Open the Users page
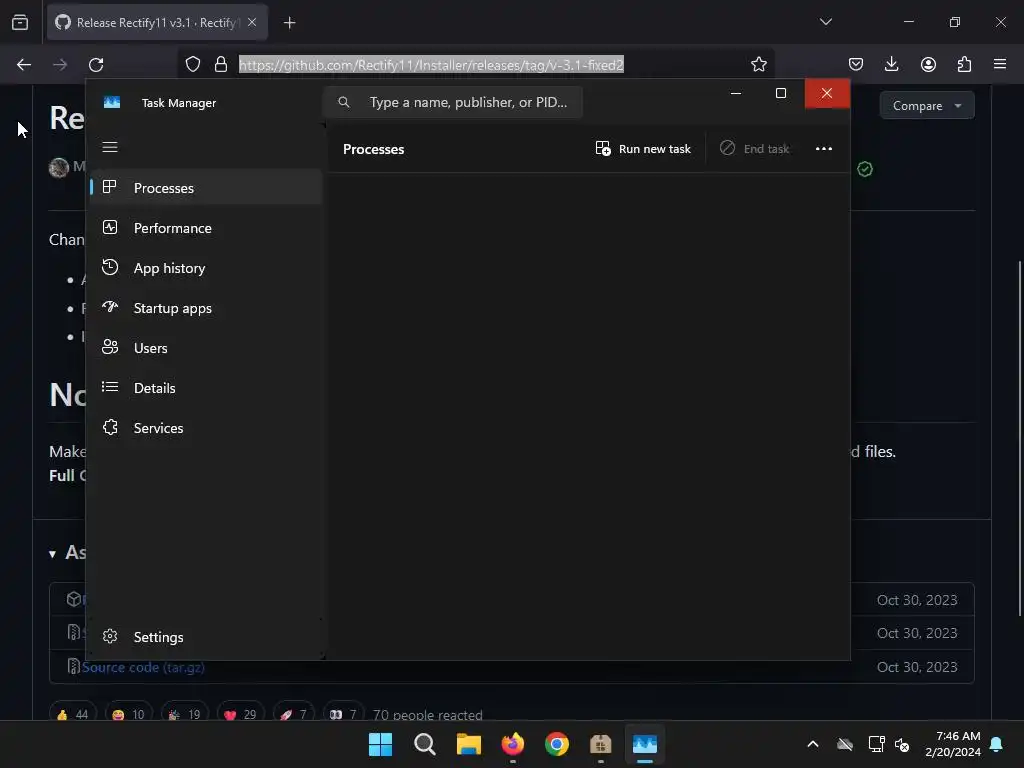The image size is (1024, 768). [x=205, y=347]
